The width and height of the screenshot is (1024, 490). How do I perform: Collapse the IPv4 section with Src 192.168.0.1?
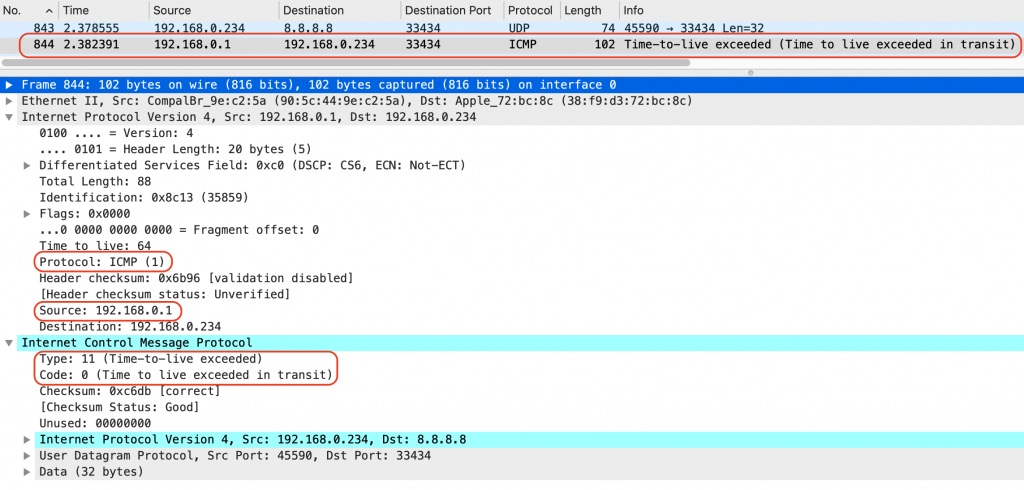pyautogui.click(x=10, y=117)
